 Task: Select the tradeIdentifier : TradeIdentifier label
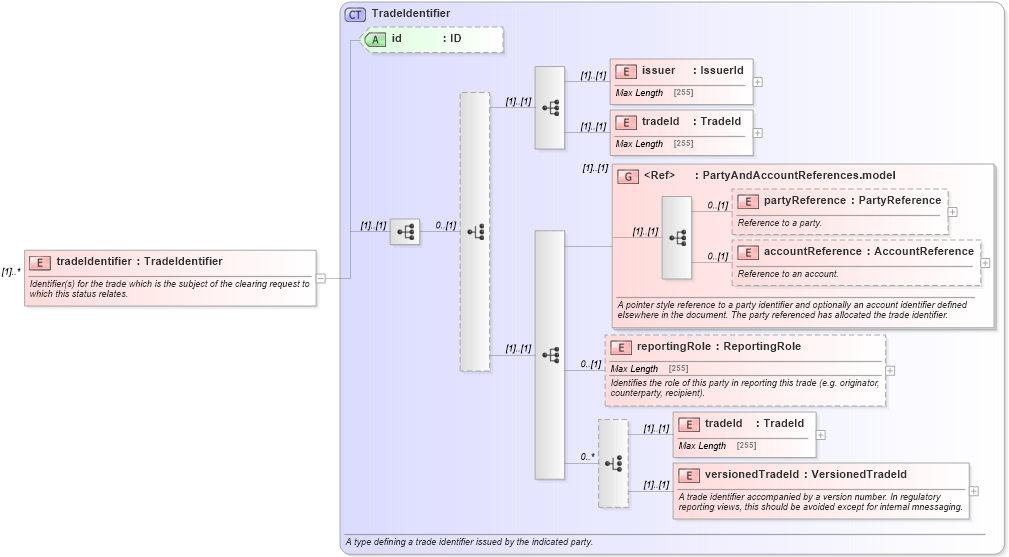pos(140,261)
